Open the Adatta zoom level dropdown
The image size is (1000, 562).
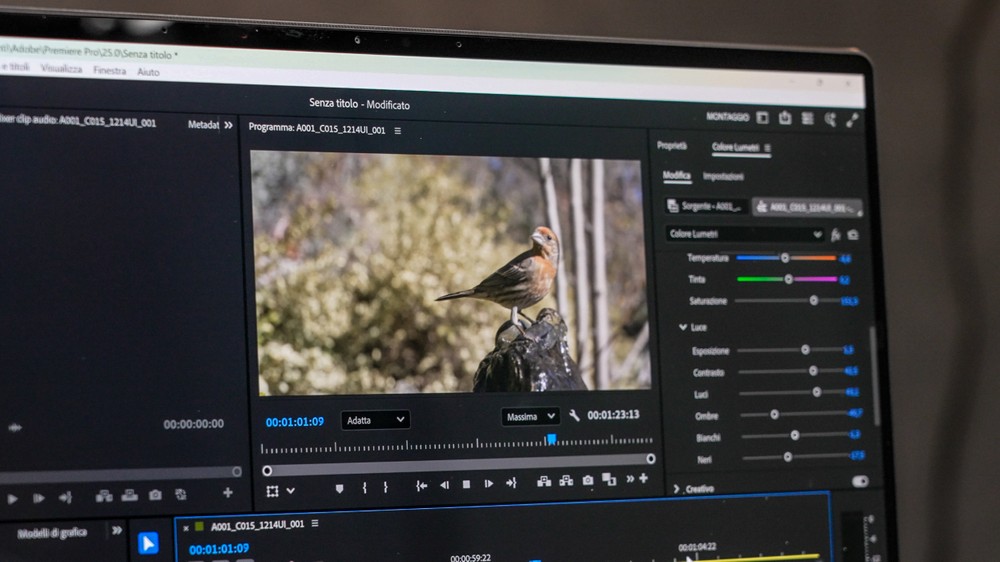375,420
